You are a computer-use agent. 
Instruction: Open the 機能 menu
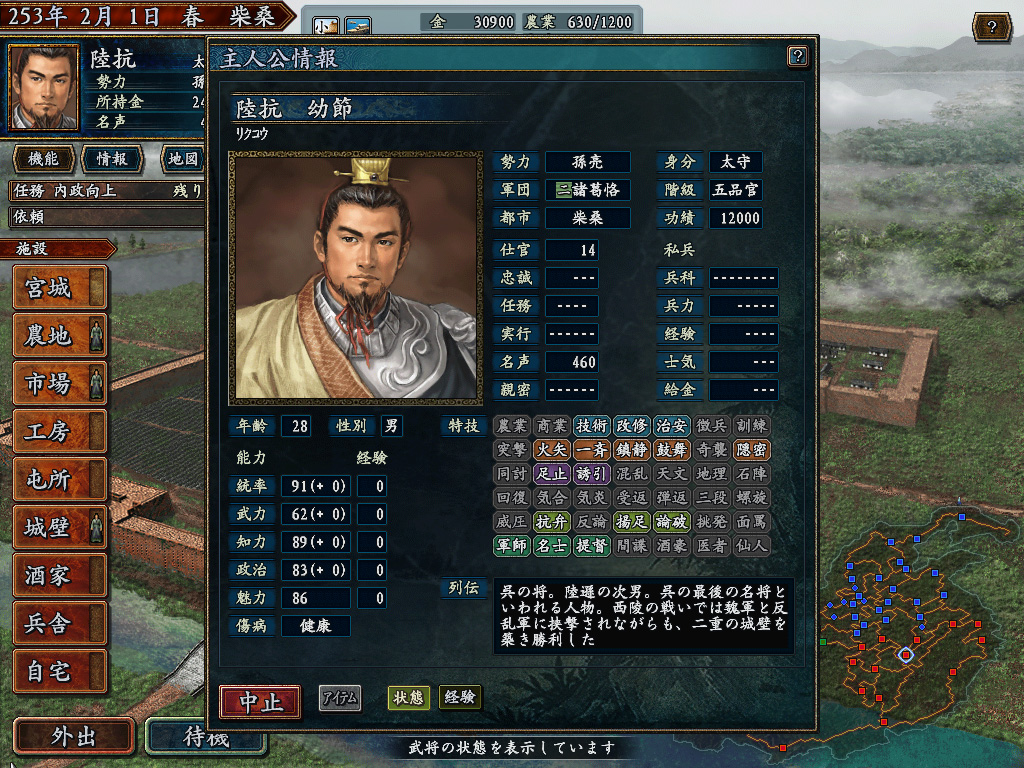42,159
